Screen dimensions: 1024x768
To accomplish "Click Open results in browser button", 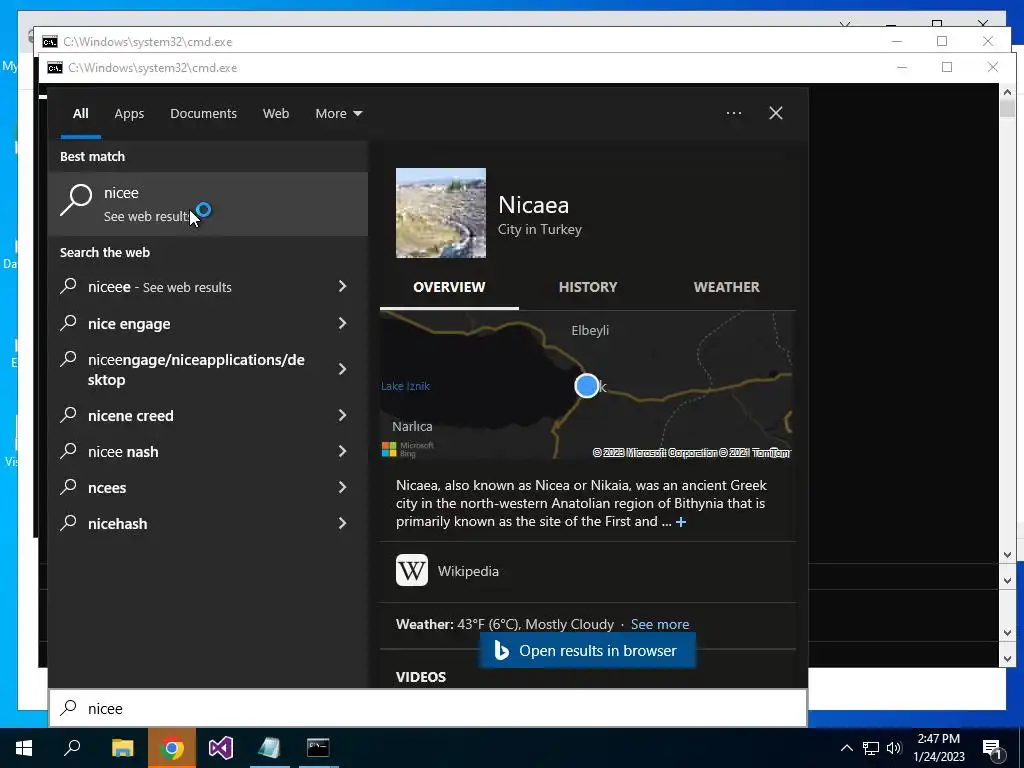I will coord(588,650).
